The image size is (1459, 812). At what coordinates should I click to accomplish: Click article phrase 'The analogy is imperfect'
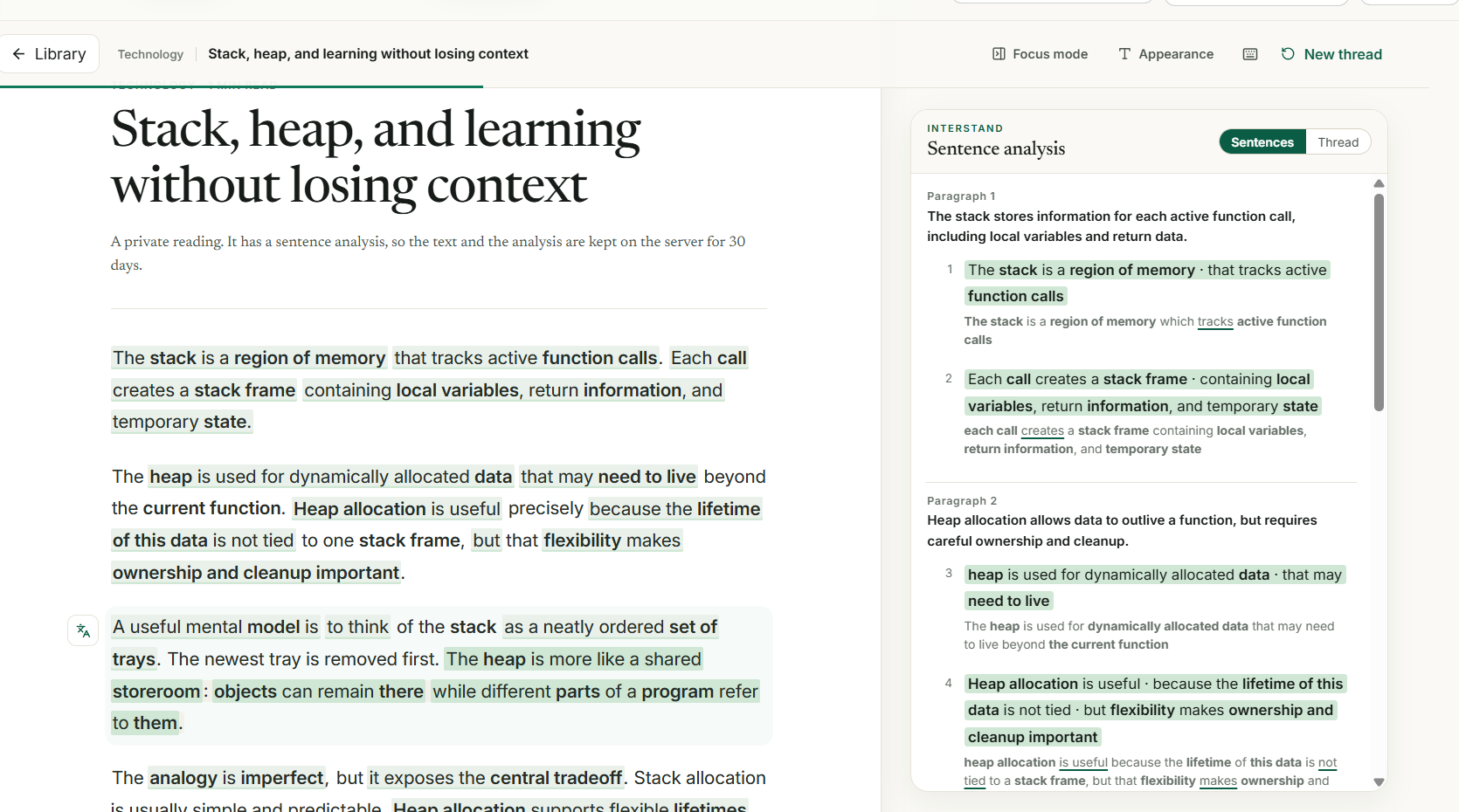(x=218, y=778)
